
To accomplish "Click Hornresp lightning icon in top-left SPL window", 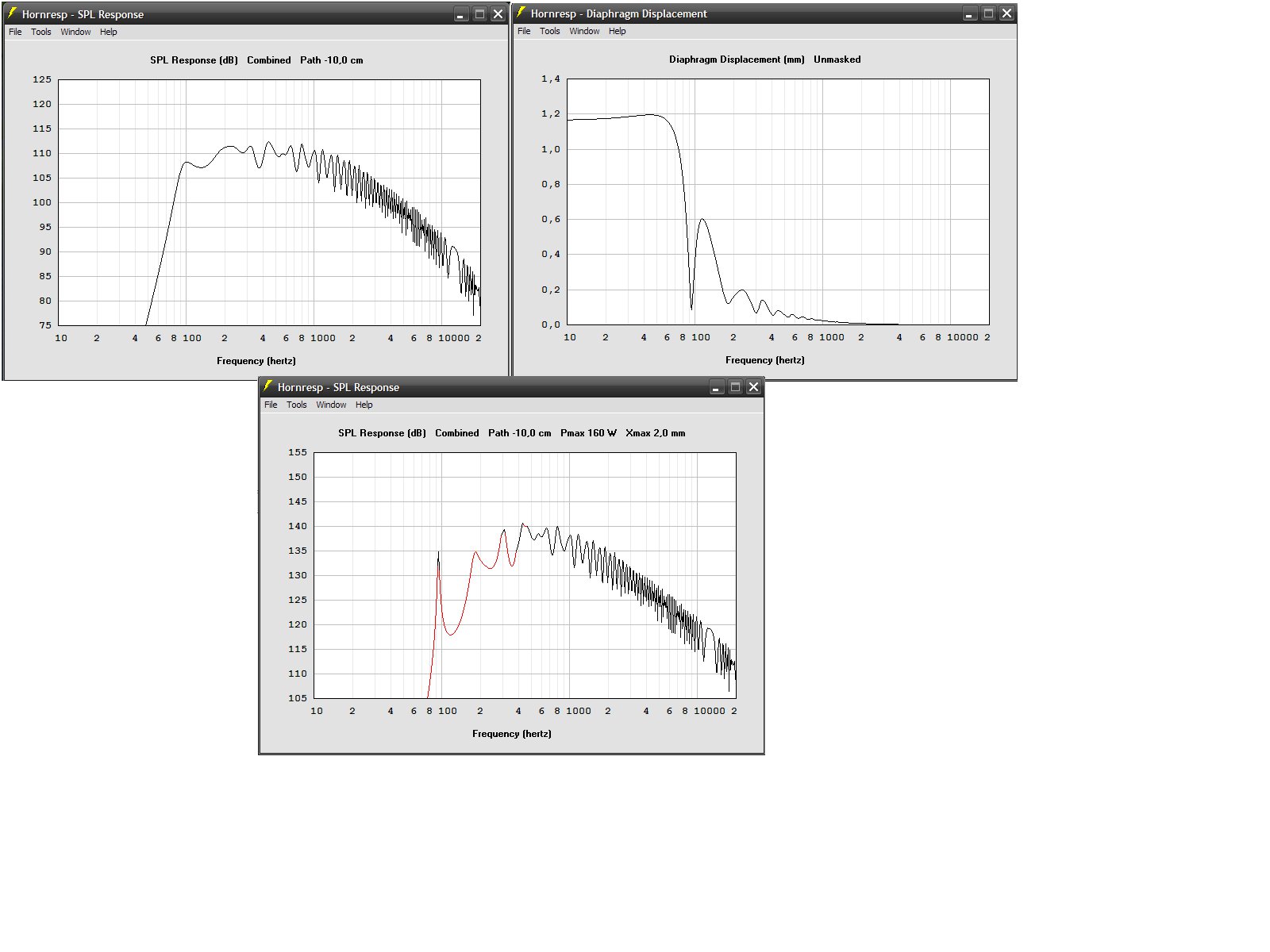I will [x=12, y=13].
